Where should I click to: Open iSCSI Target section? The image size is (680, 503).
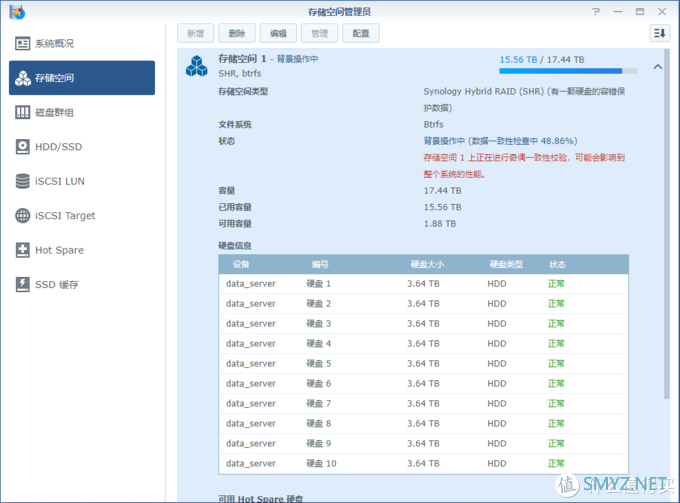(x=82, y=216)
